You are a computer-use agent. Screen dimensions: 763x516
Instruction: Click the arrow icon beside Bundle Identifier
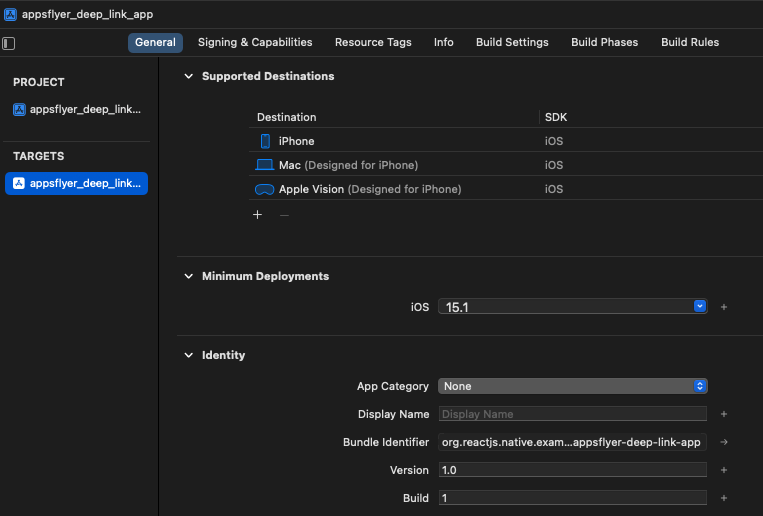[724, 442]
